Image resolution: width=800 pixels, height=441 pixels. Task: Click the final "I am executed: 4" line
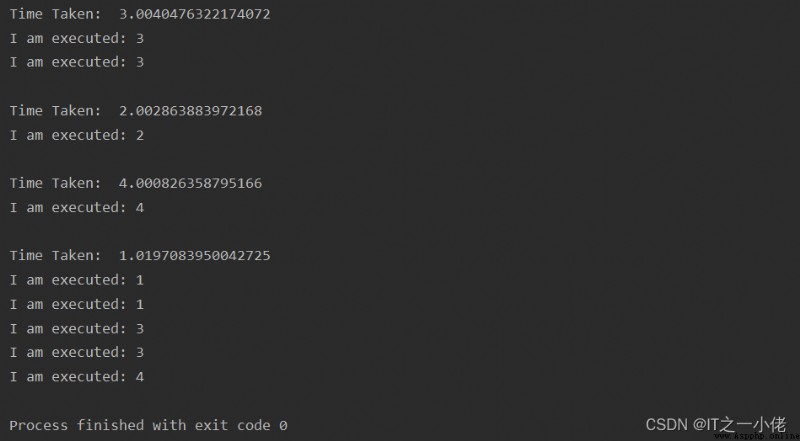tap(77, 377)
